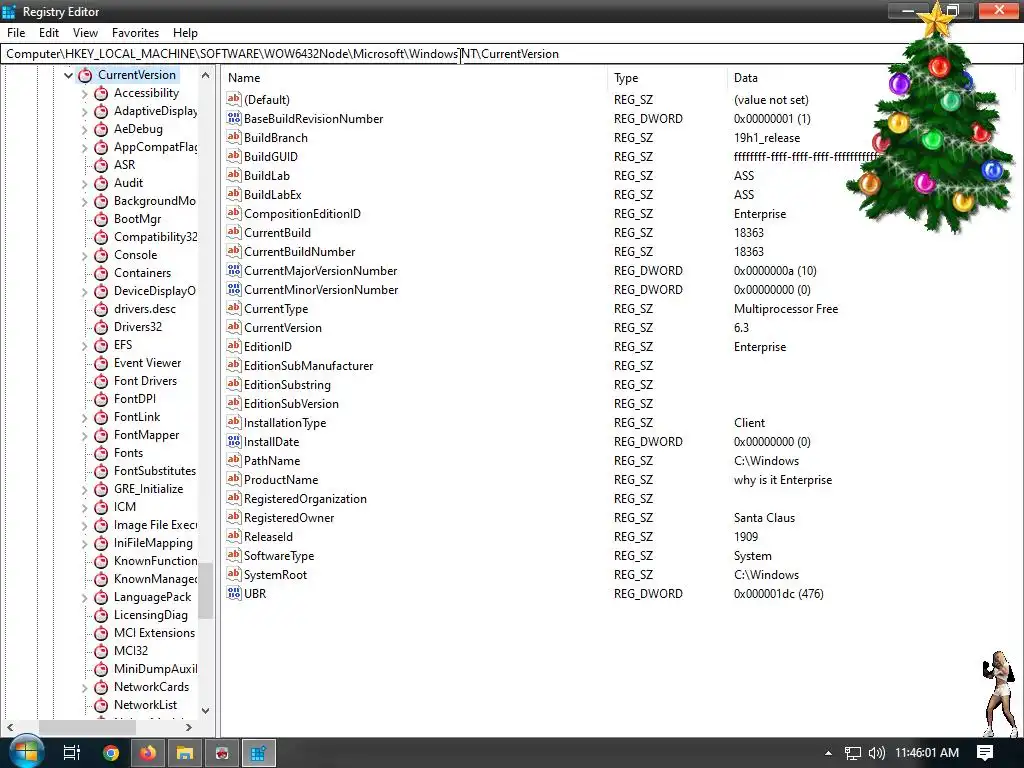Viewport: 1024px width, 768px height.
Task: Select the Event Viewer key icon
Action: click(x=101, y=364)
